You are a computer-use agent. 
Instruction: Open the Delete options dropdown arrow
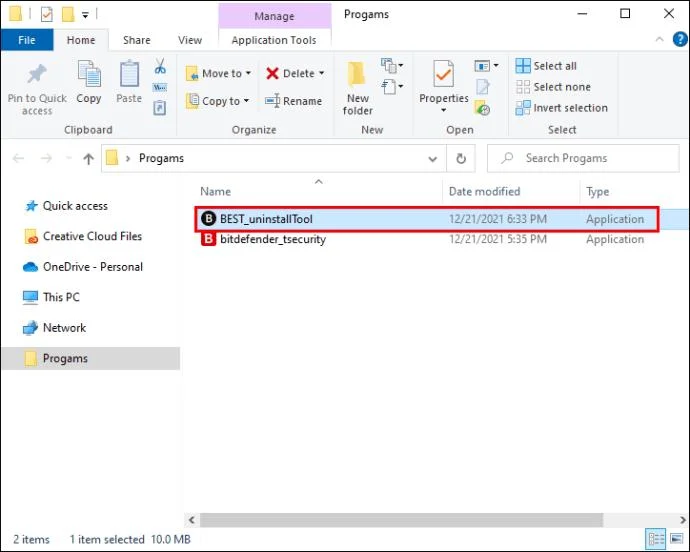[322, 74]
